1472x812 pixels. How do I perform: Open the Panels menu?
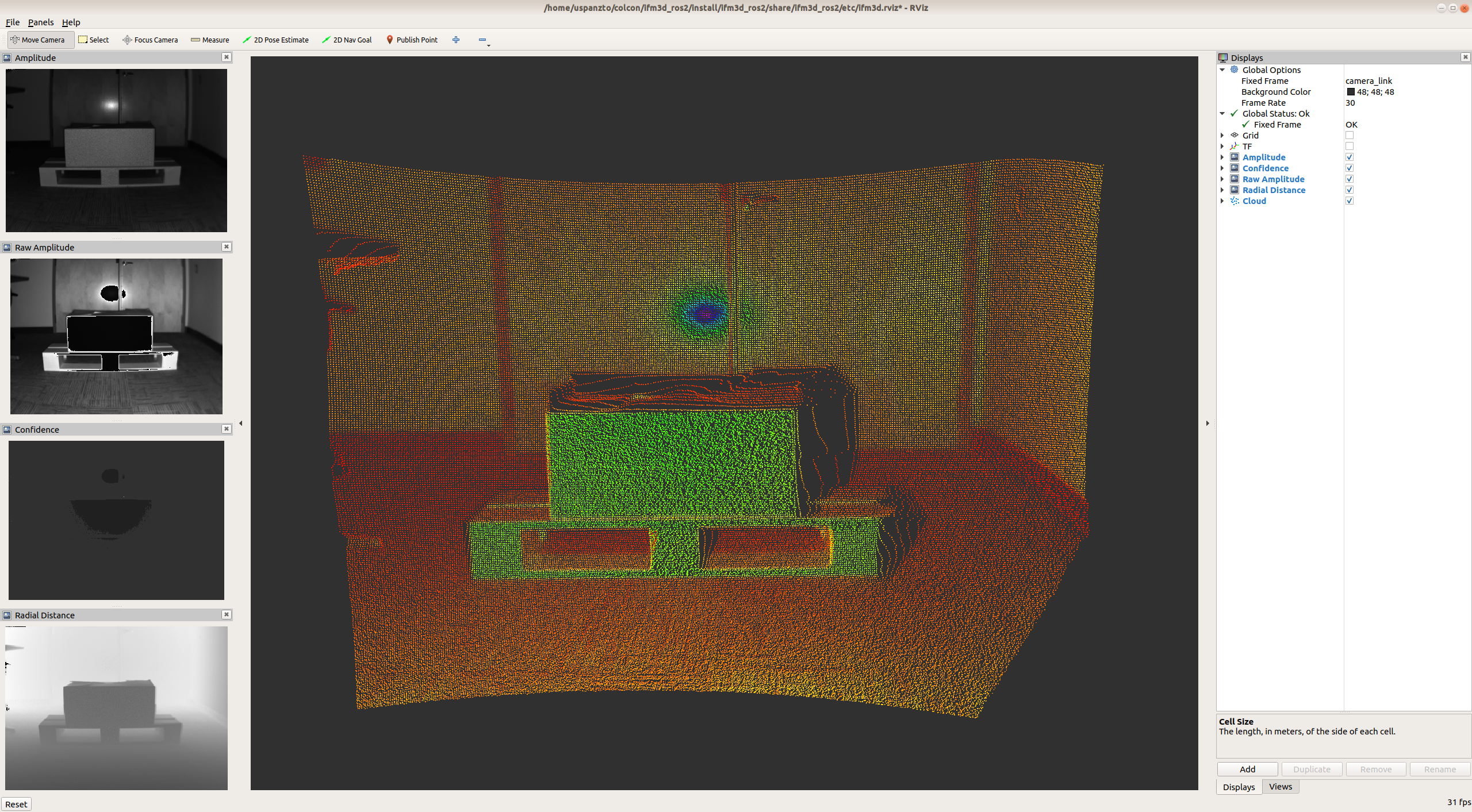[x=40, y=22]
